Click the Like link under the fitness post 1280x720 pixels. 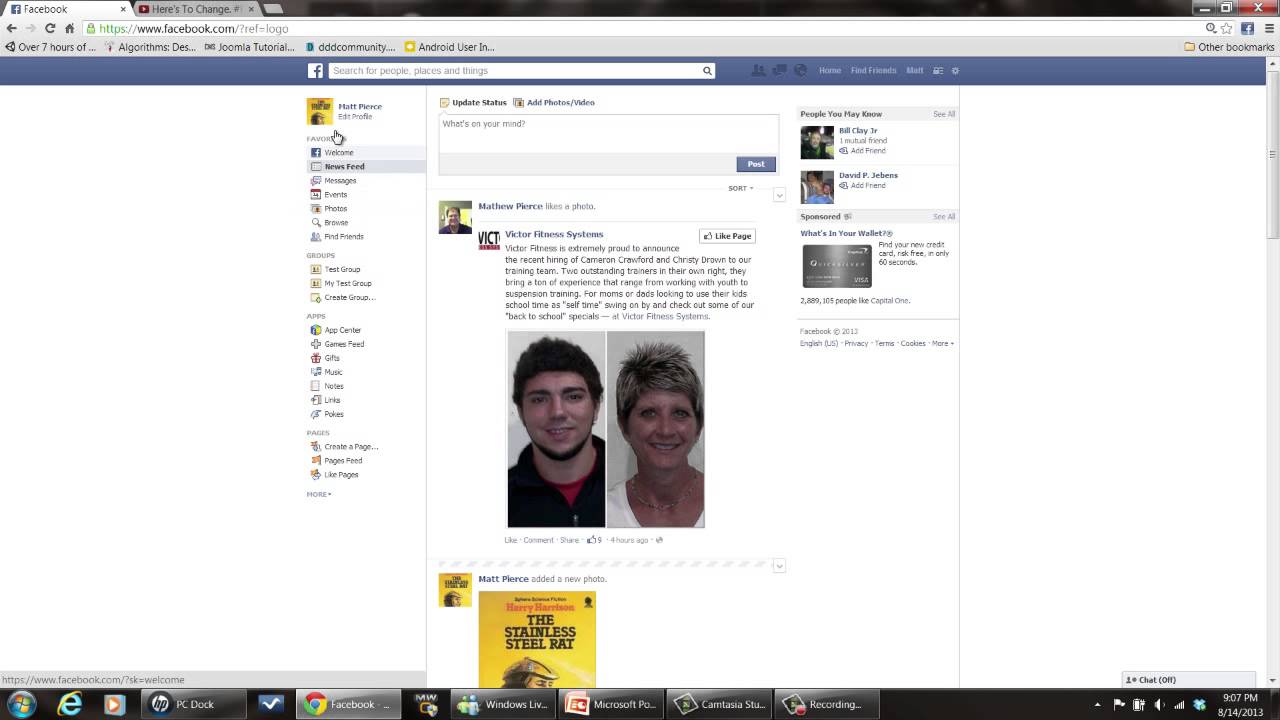(511, 540)
